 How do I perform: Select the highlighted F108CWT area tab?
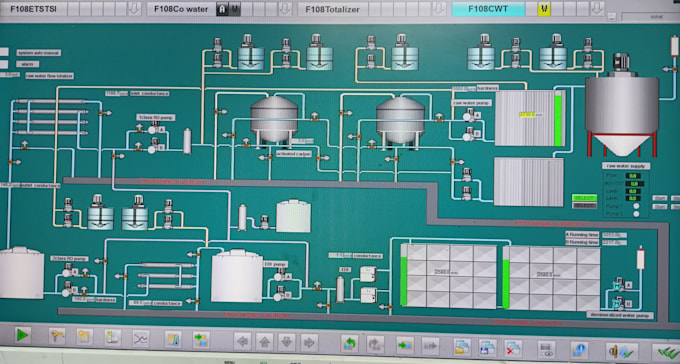(x=488, y=9)
